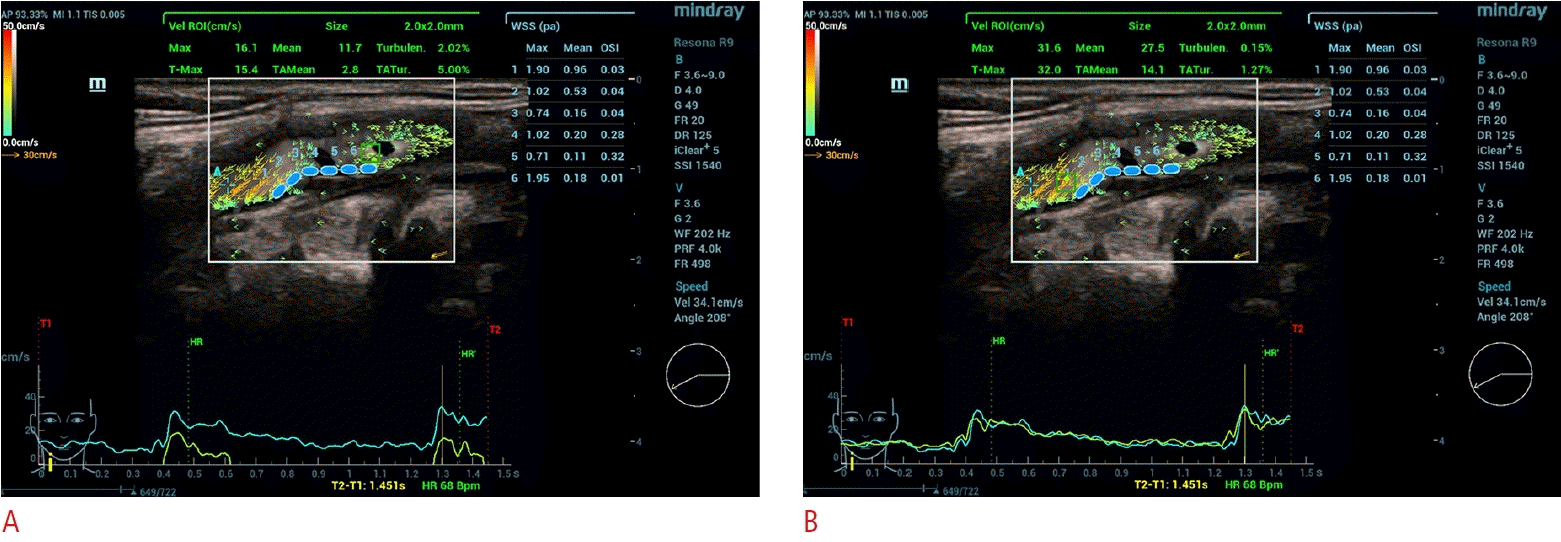The width and height of the screenshot is (1561, 542).
Task: Click the velocity color scale bar in panel B
Action: [x=812, y=80]
